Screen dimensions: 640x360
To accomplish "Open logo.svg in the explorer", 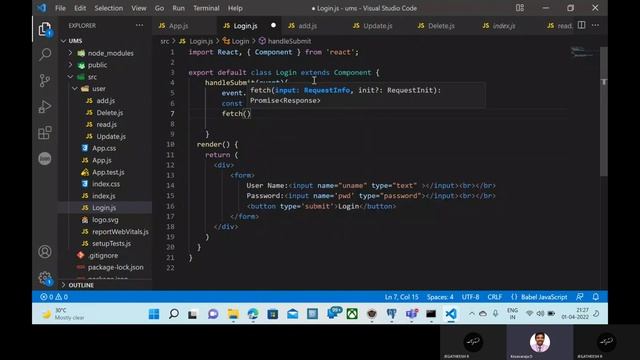I will [x=105, y=220].
